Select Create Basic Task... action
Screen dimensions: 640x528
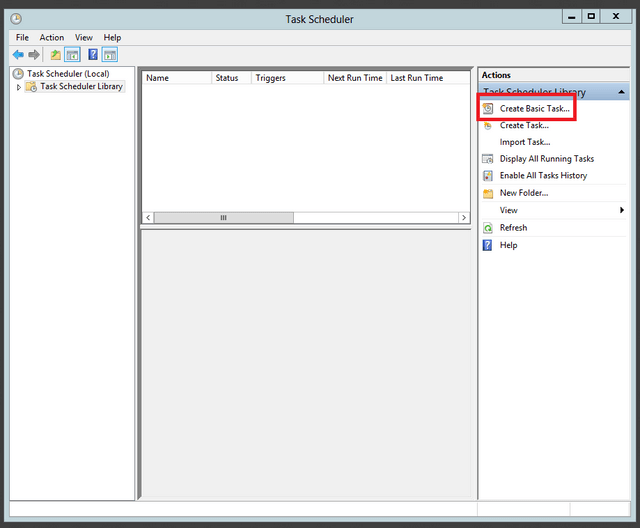[x=534, y=109]
